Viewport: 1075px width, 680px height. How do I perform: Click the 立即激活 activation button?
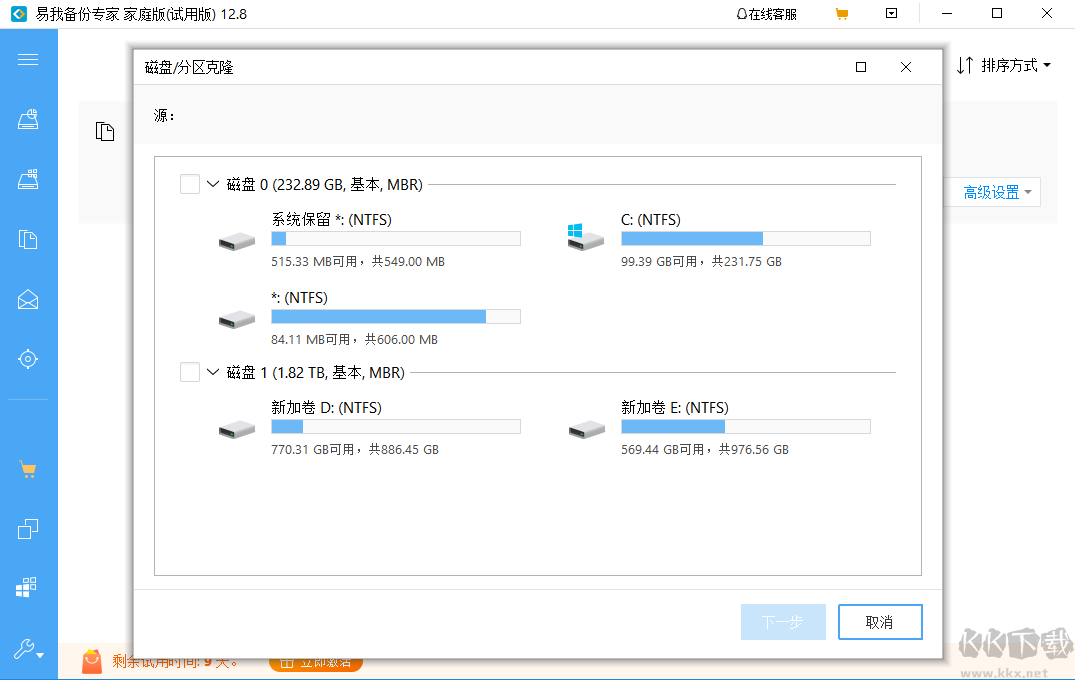coord(315,662)
